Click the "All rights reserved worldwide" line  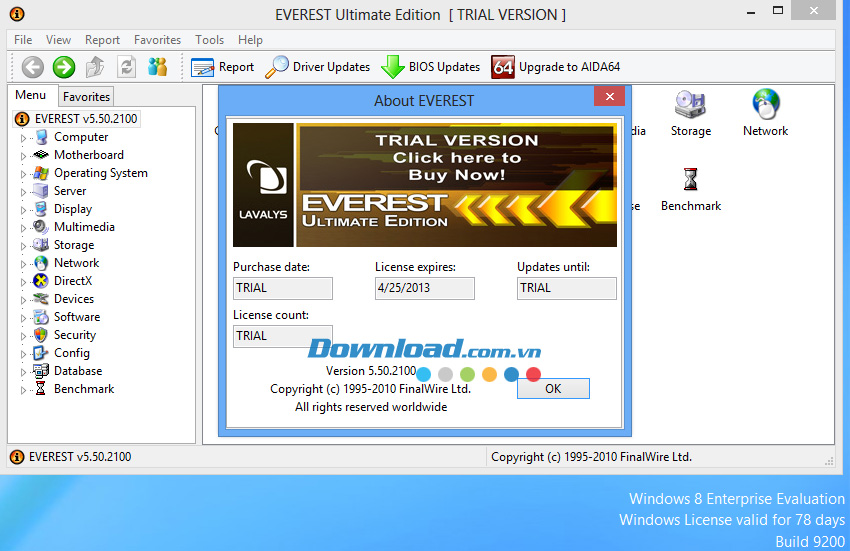[371, 407]
